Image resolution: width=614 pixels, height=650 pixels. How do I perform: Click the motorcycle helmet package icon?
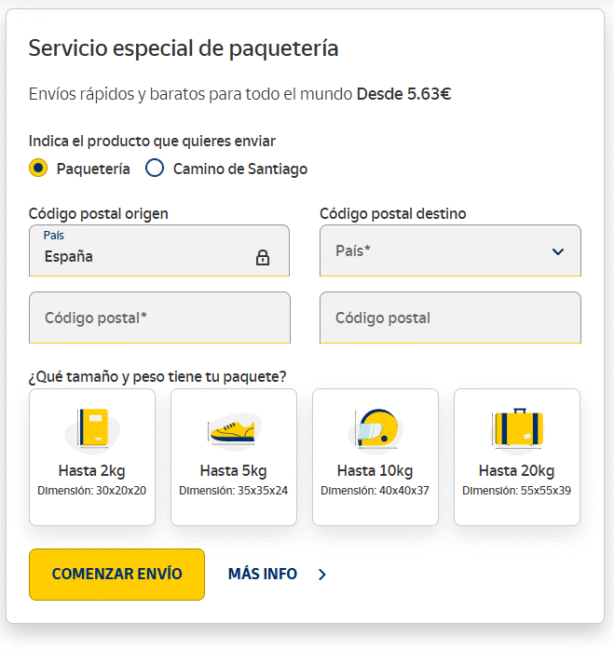click(x=375, y=429)
